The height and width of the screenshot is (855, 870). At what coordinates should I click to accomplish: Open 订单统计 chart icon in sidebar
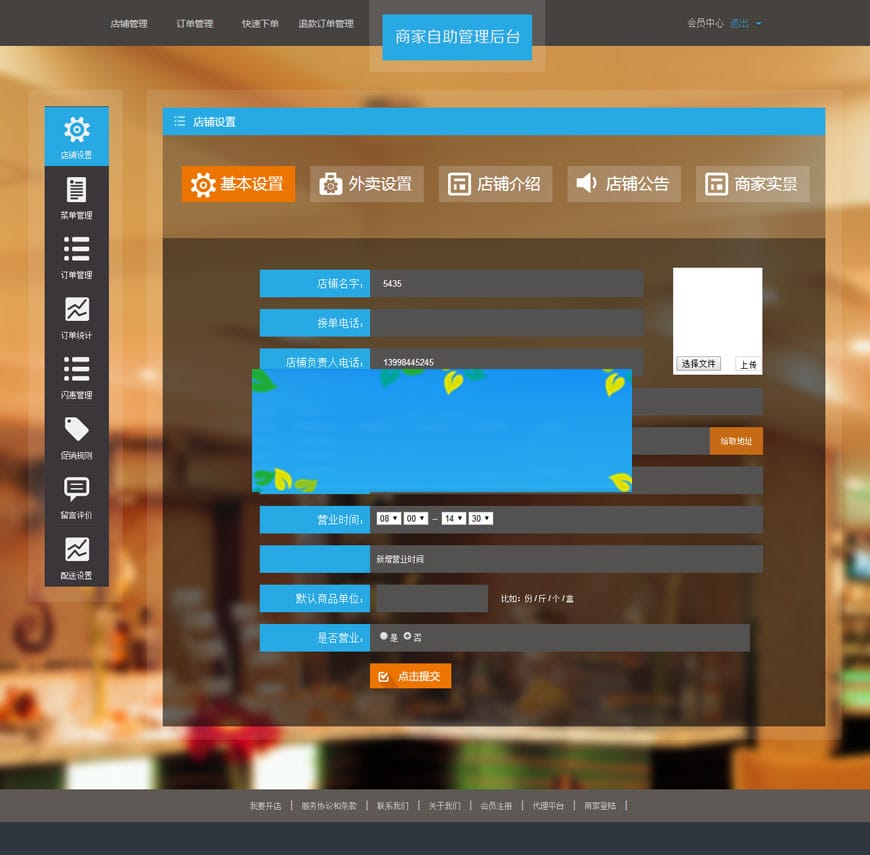tap(76, 316)
